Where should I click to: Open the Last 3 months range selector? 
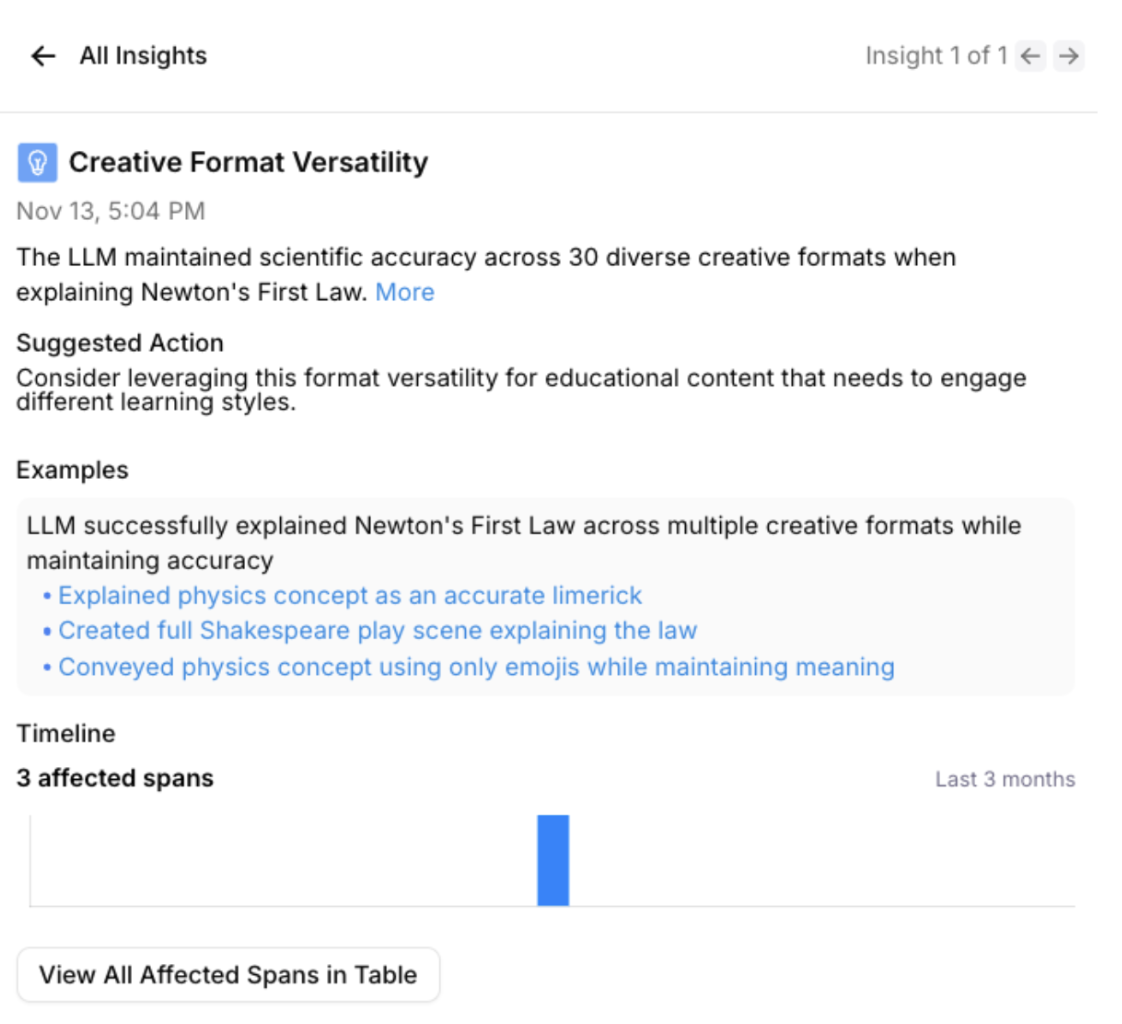coord(1004,779)
